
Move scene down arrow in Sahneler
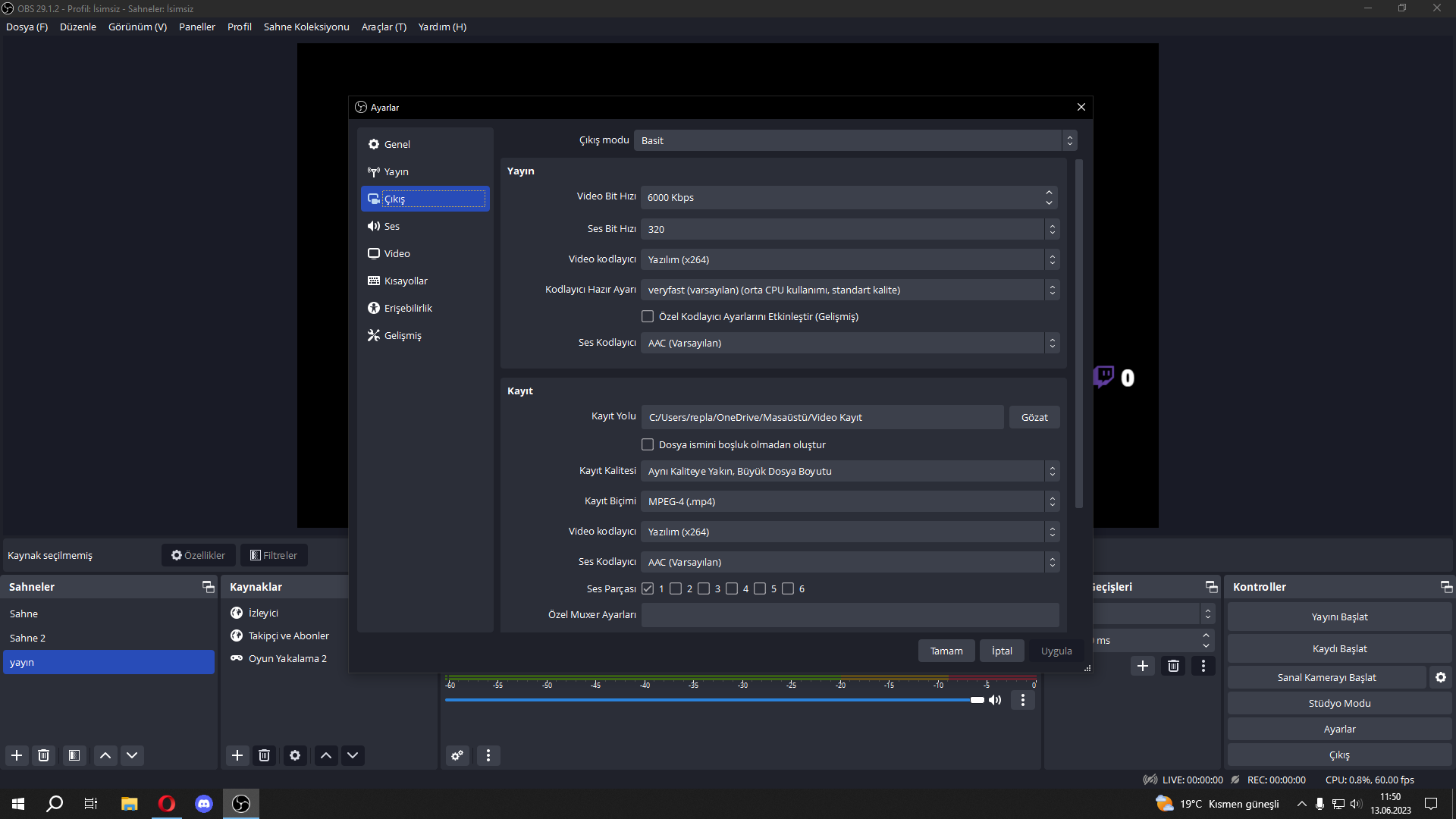(x=132, y=755)
